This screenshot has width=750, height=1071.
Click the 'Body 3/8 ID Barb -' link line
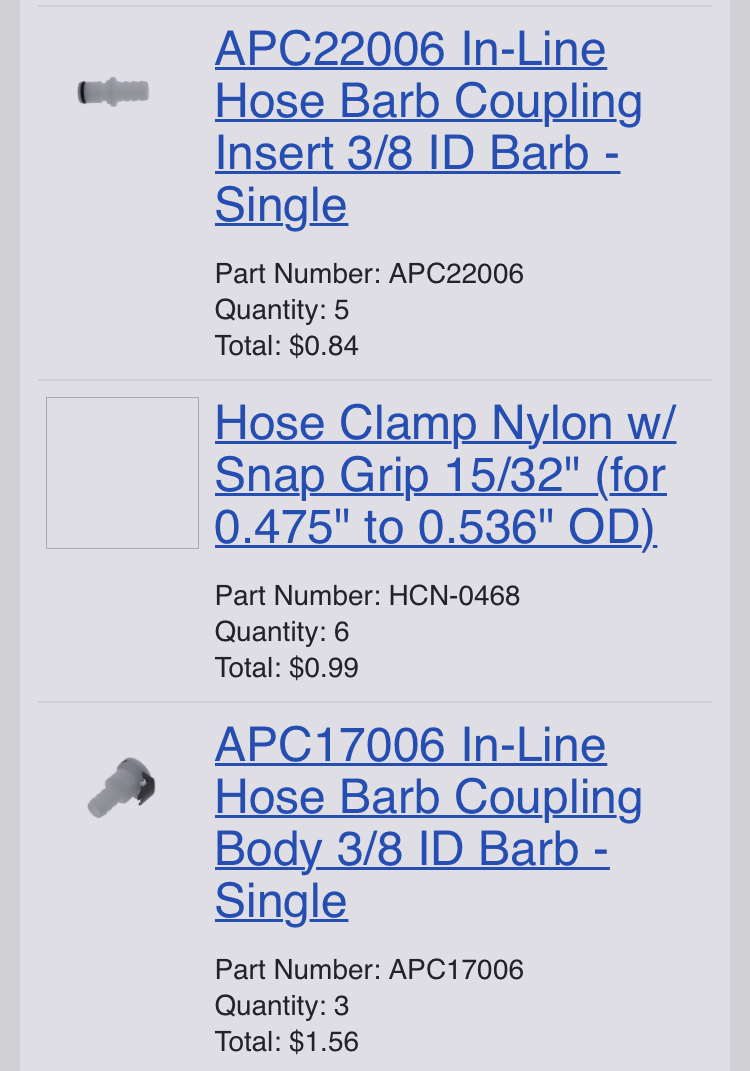[x=412, y=849]
